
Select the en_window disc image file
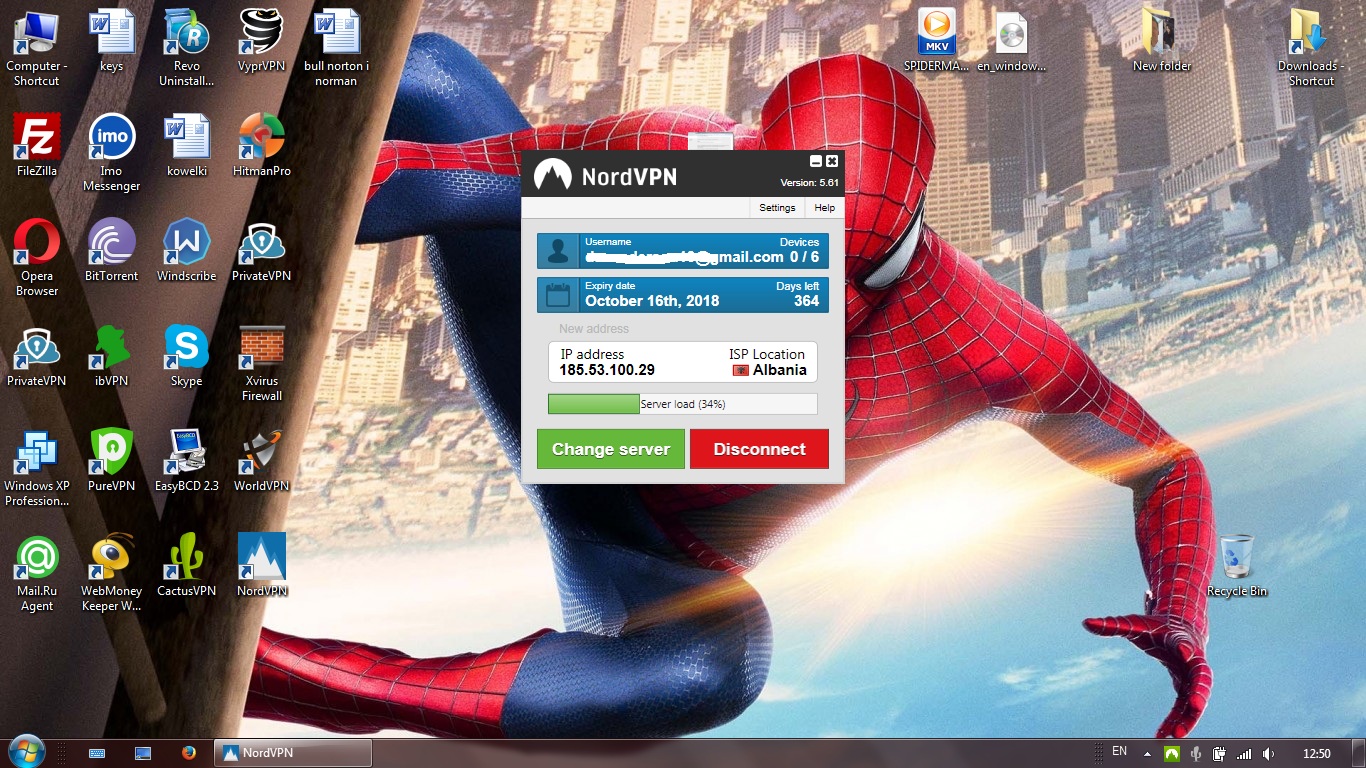[1012, 42]
